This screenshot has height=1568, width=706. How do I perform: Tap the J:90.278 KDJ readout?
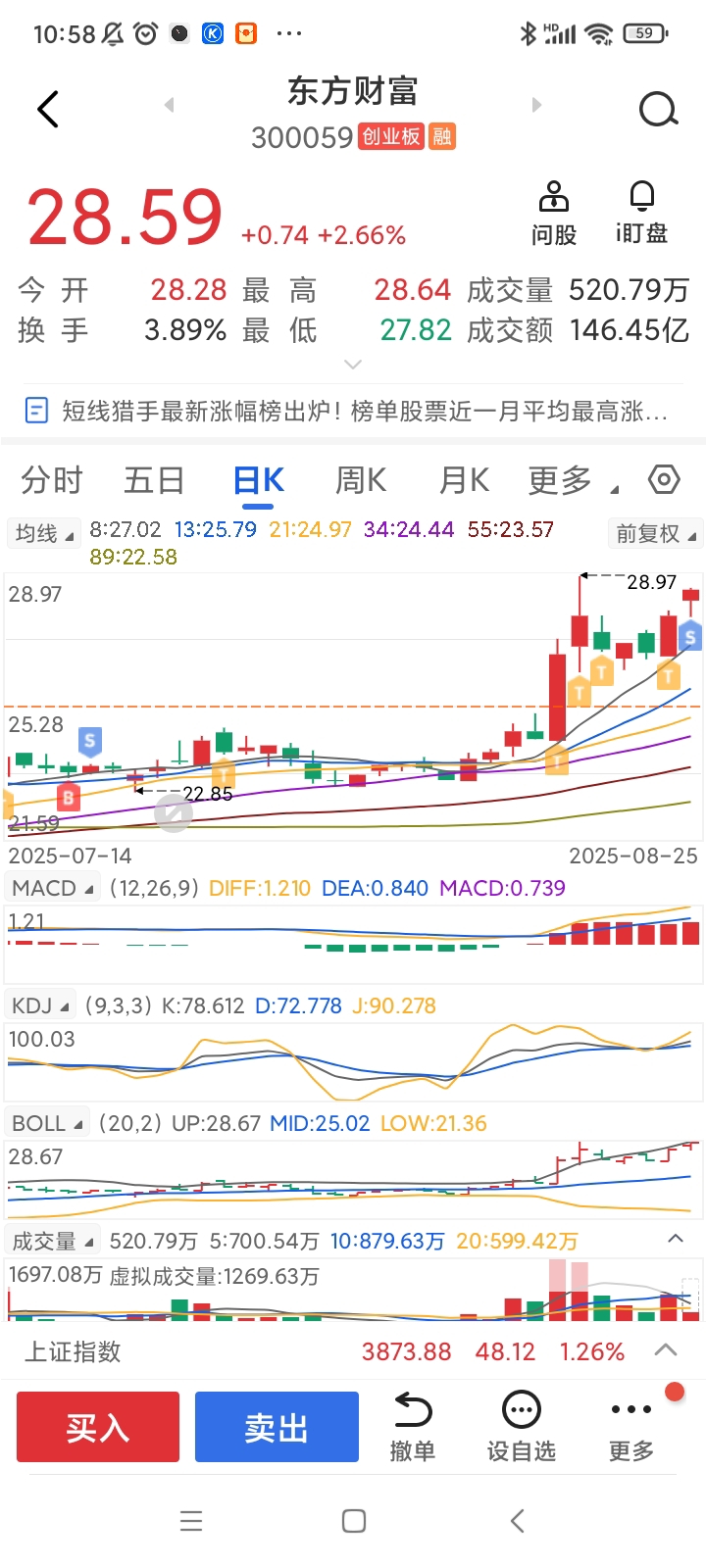pos(393,1005)
